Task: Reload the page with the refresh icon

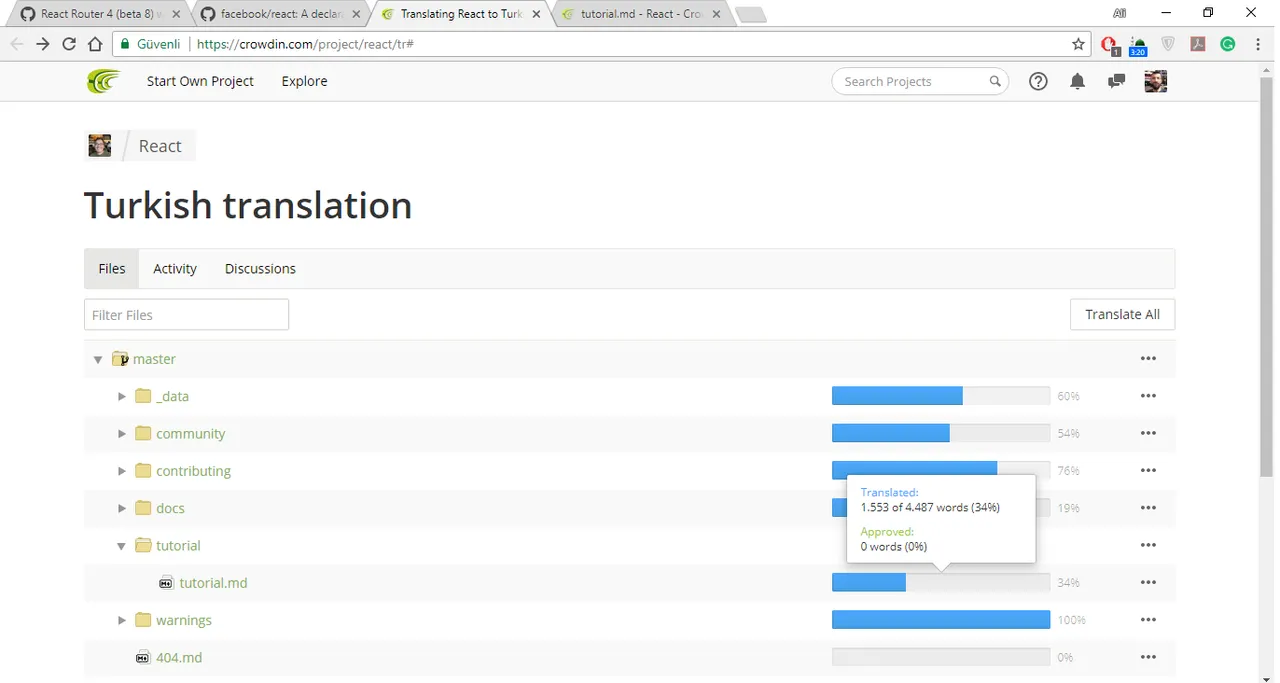Action: coord(69,44)
